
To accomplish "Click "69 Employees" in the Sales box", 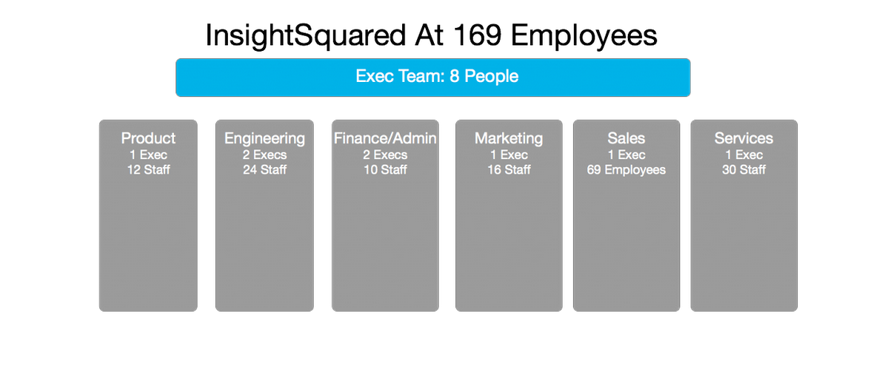I will 626,169.
